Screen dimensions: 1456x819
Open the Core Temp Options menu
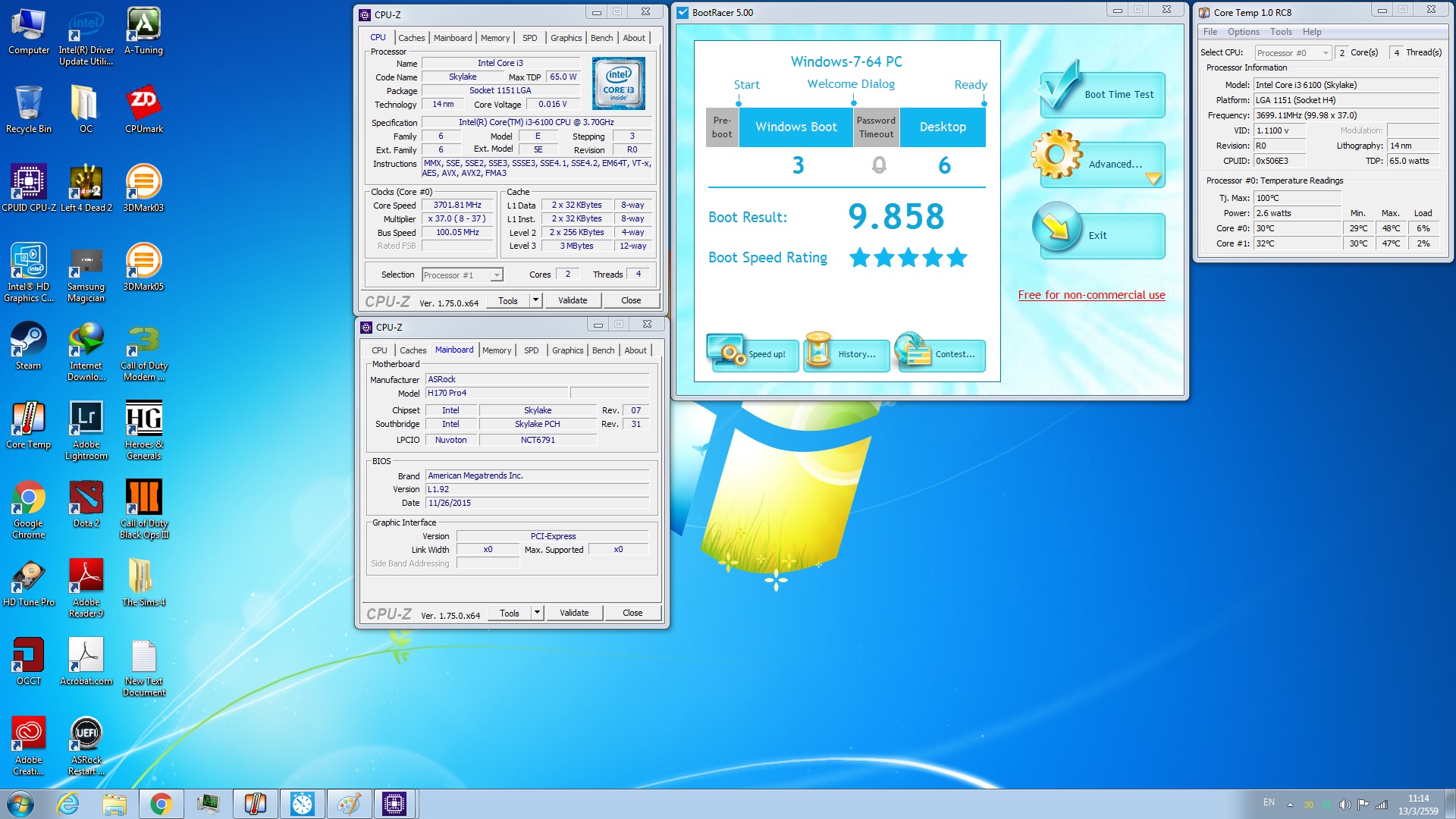1243,32
